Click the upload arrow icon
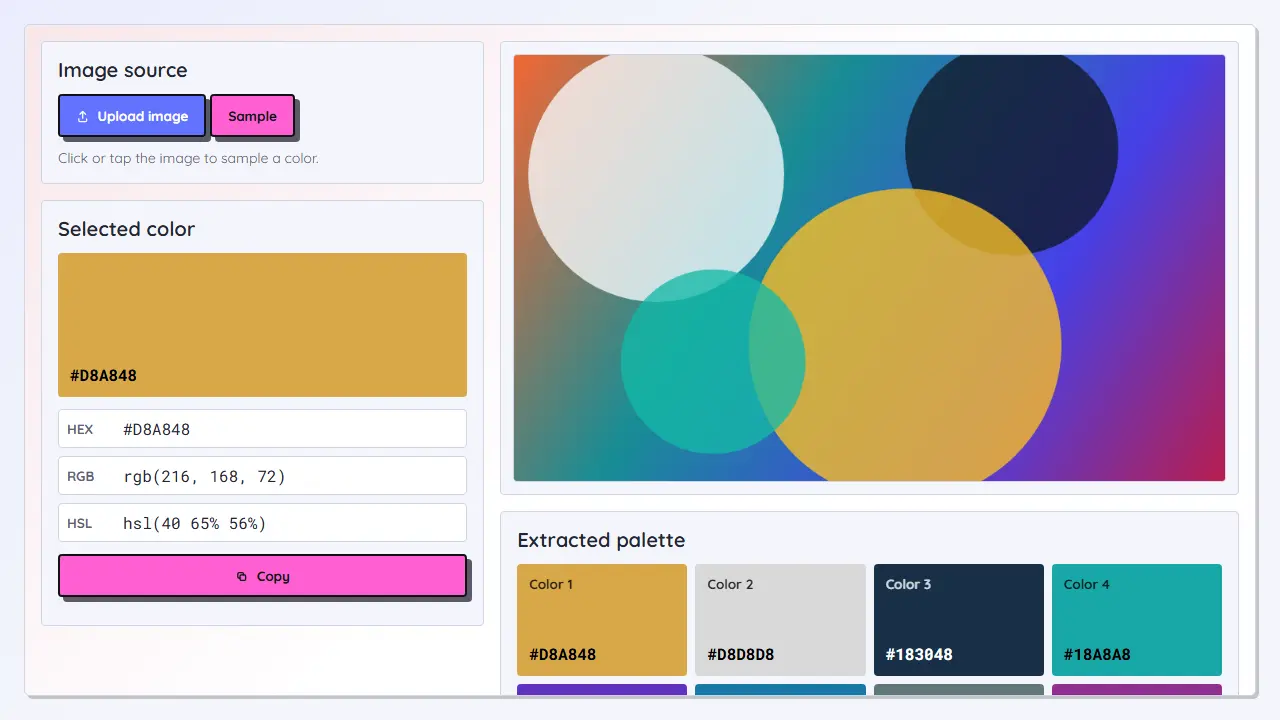The width and height of the screenshot is (1280, 720). [83, 116]
